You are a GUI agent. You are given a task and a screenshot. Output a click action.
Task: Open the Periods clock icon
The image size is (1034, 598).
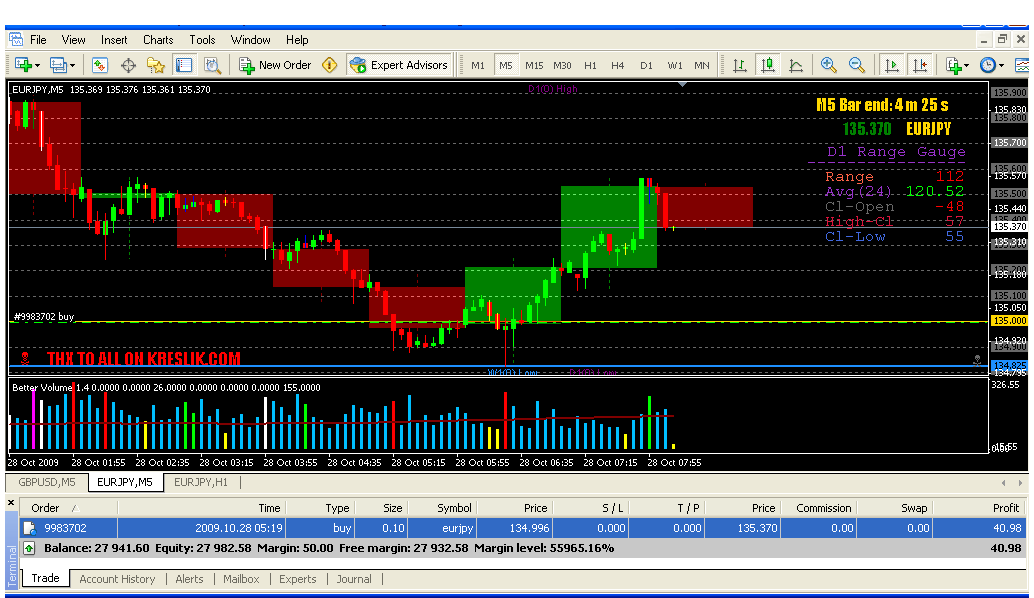(x=988, y=65)
